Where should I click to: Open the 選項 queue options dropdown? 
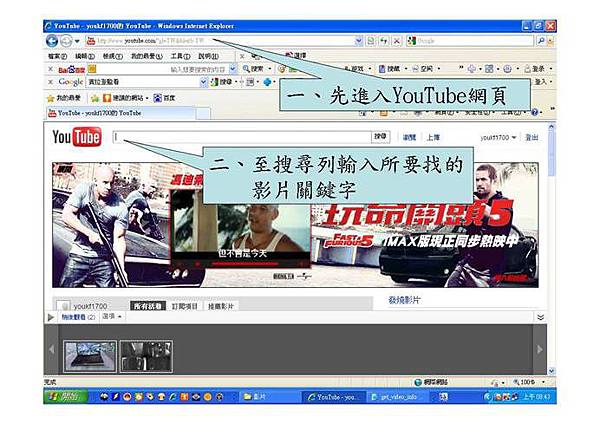point(112,316)
